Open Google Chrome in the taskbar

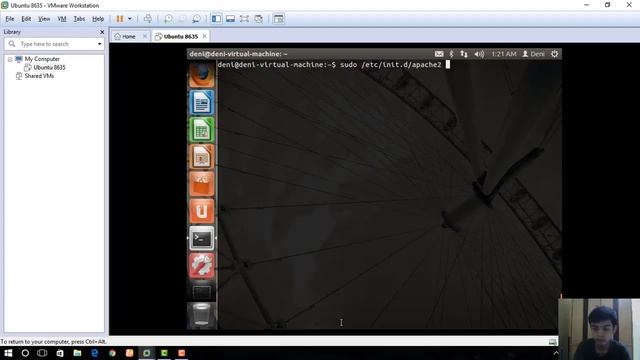coord(112,353)
